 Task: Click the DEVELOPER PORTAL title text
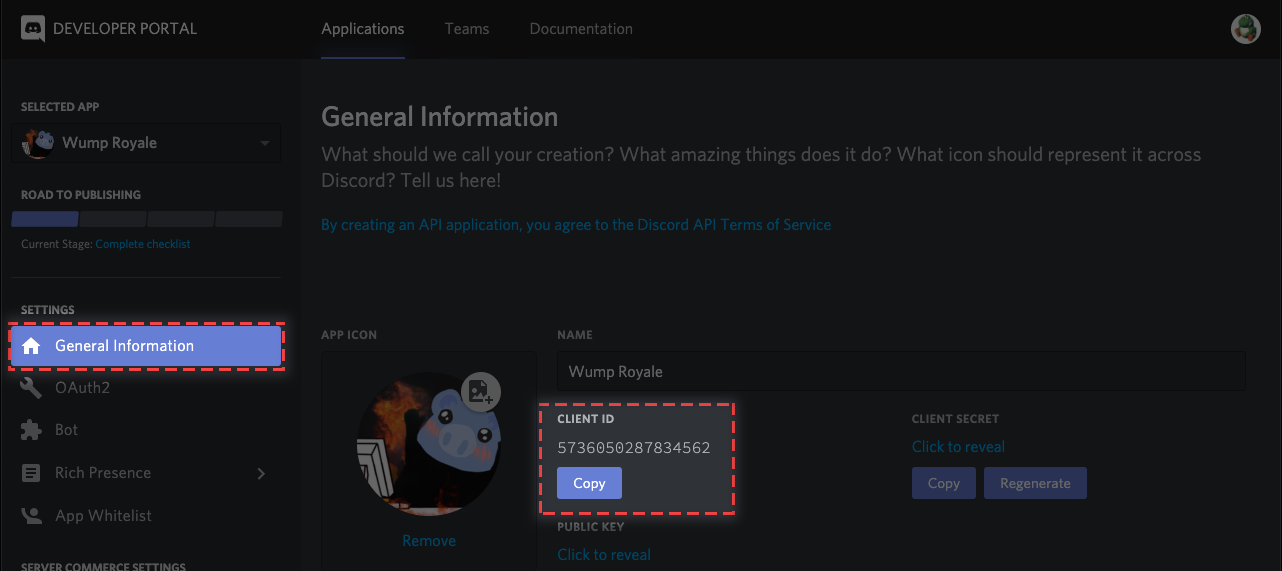coord(125,29)
